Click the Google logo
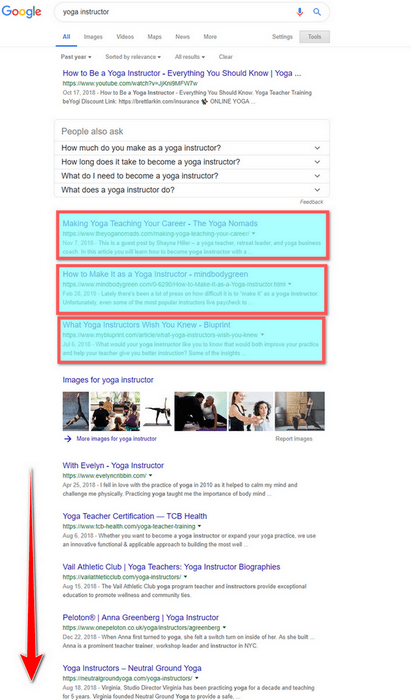 21,11
